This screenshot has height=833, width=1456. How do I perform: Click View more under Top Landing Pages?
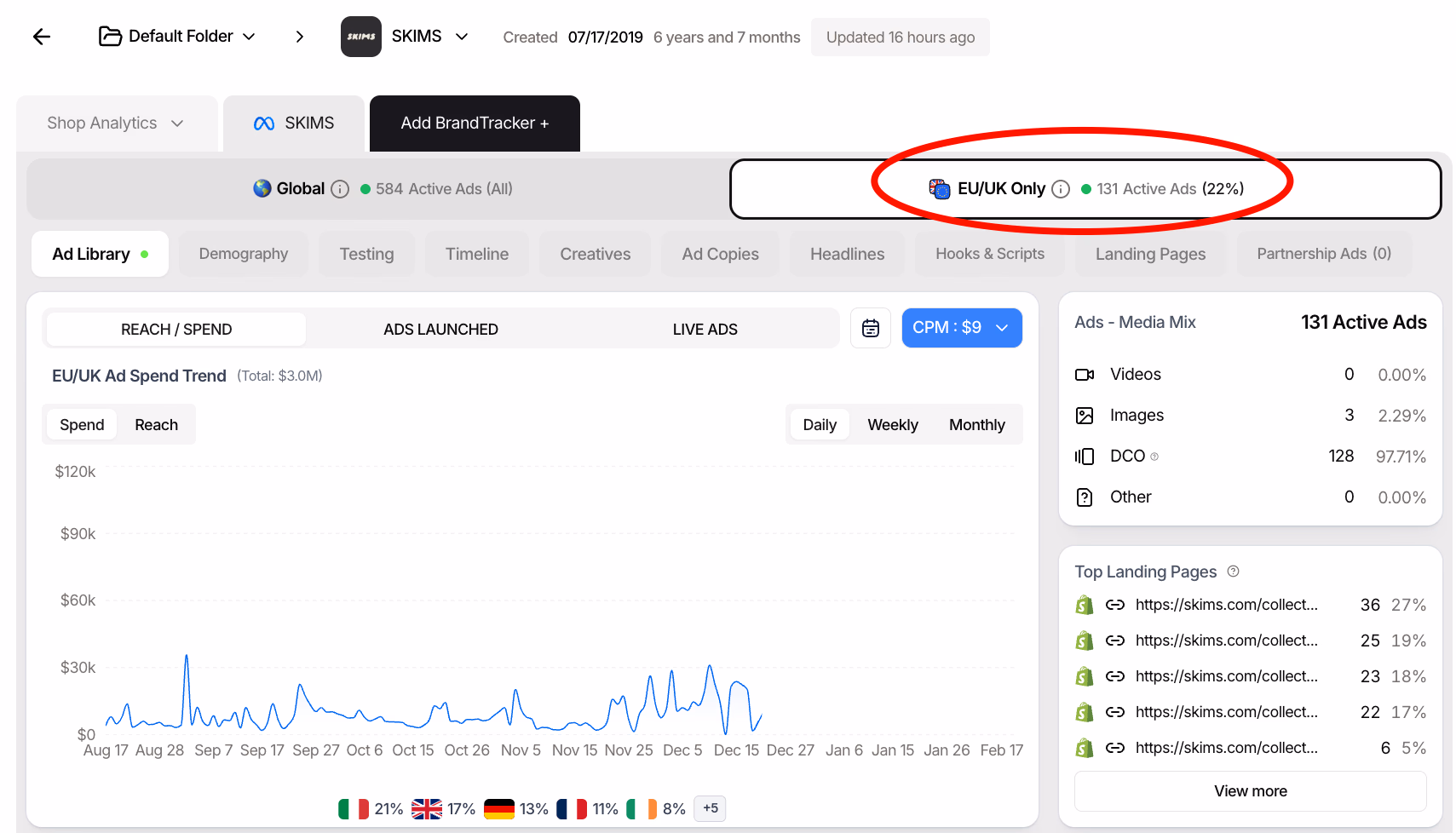point(1250,790)
